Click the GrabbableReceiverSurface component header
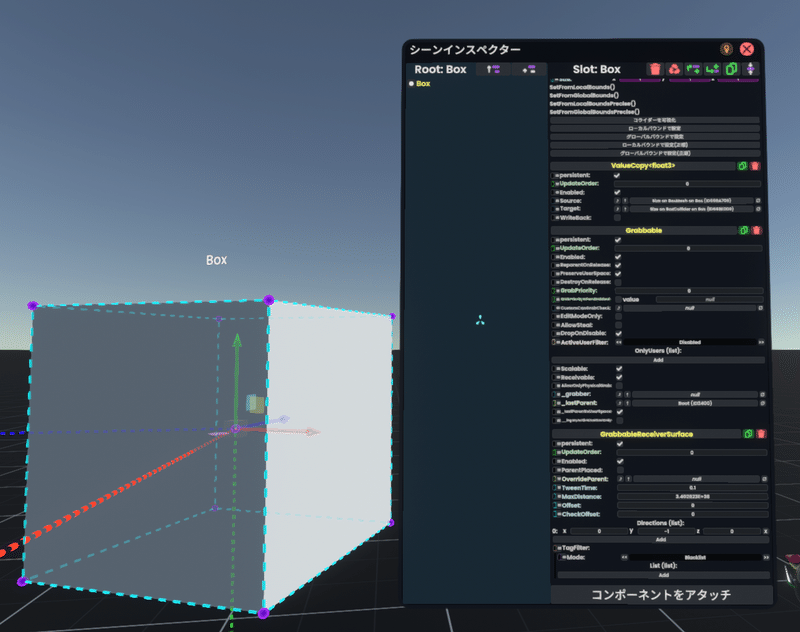 pos(646,434)
